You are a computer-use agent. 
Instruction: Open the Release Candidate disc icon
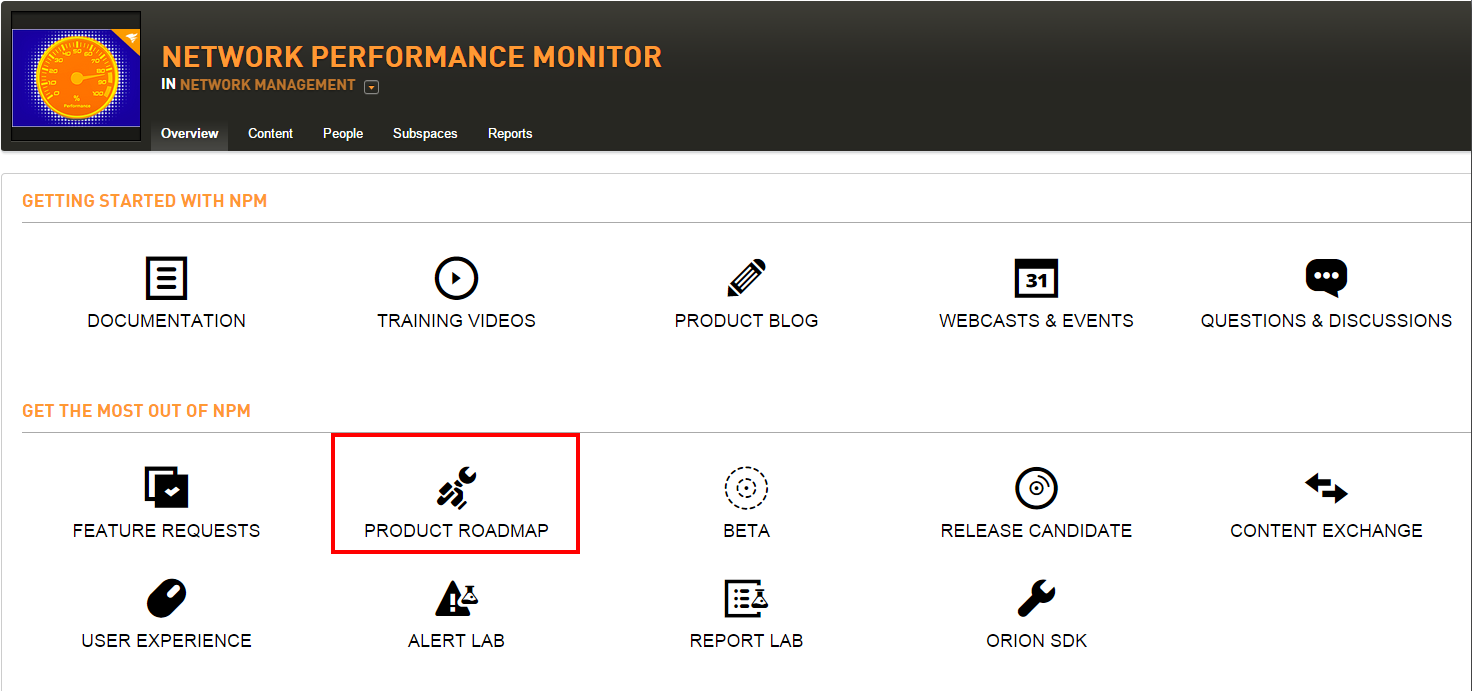tap(1036, 488)
